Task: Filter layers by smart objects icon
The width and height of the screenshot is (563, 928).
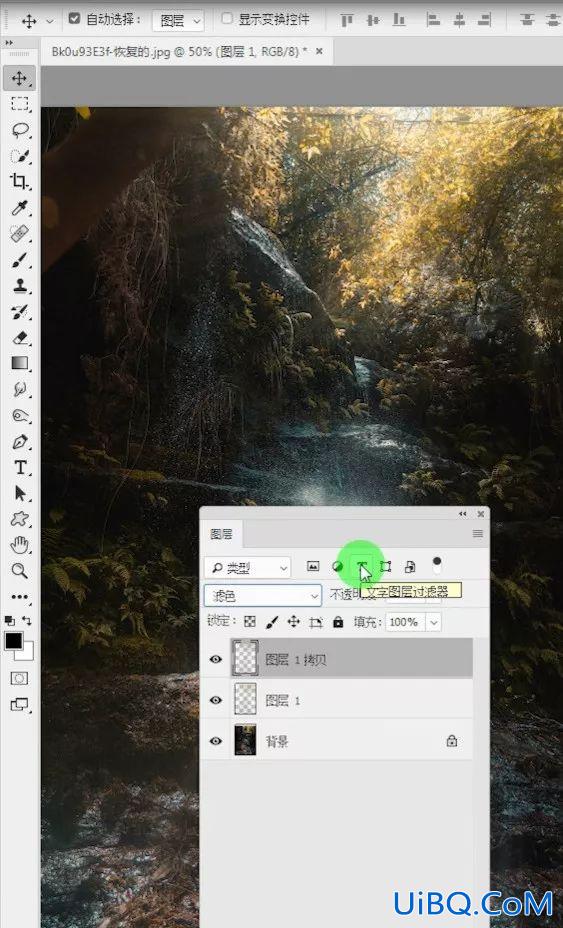Action: 410,566
